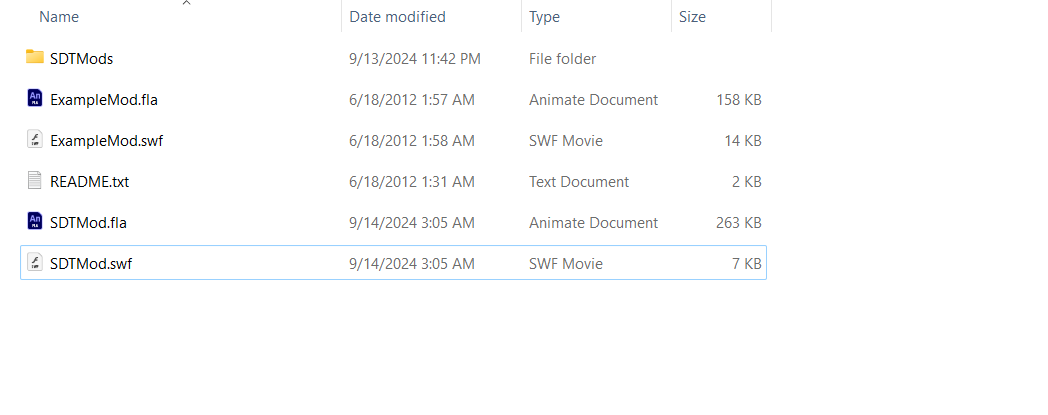Select the SDTMods folder name
Screen dimensions: 1048x415
tap(81, 59)
